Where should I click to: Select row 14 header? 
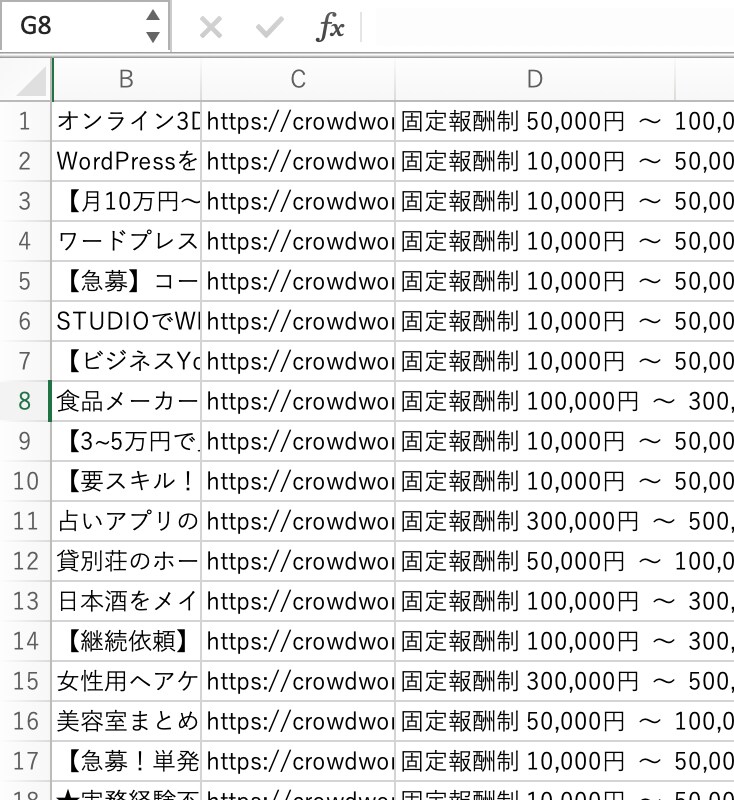coord(25,641)
